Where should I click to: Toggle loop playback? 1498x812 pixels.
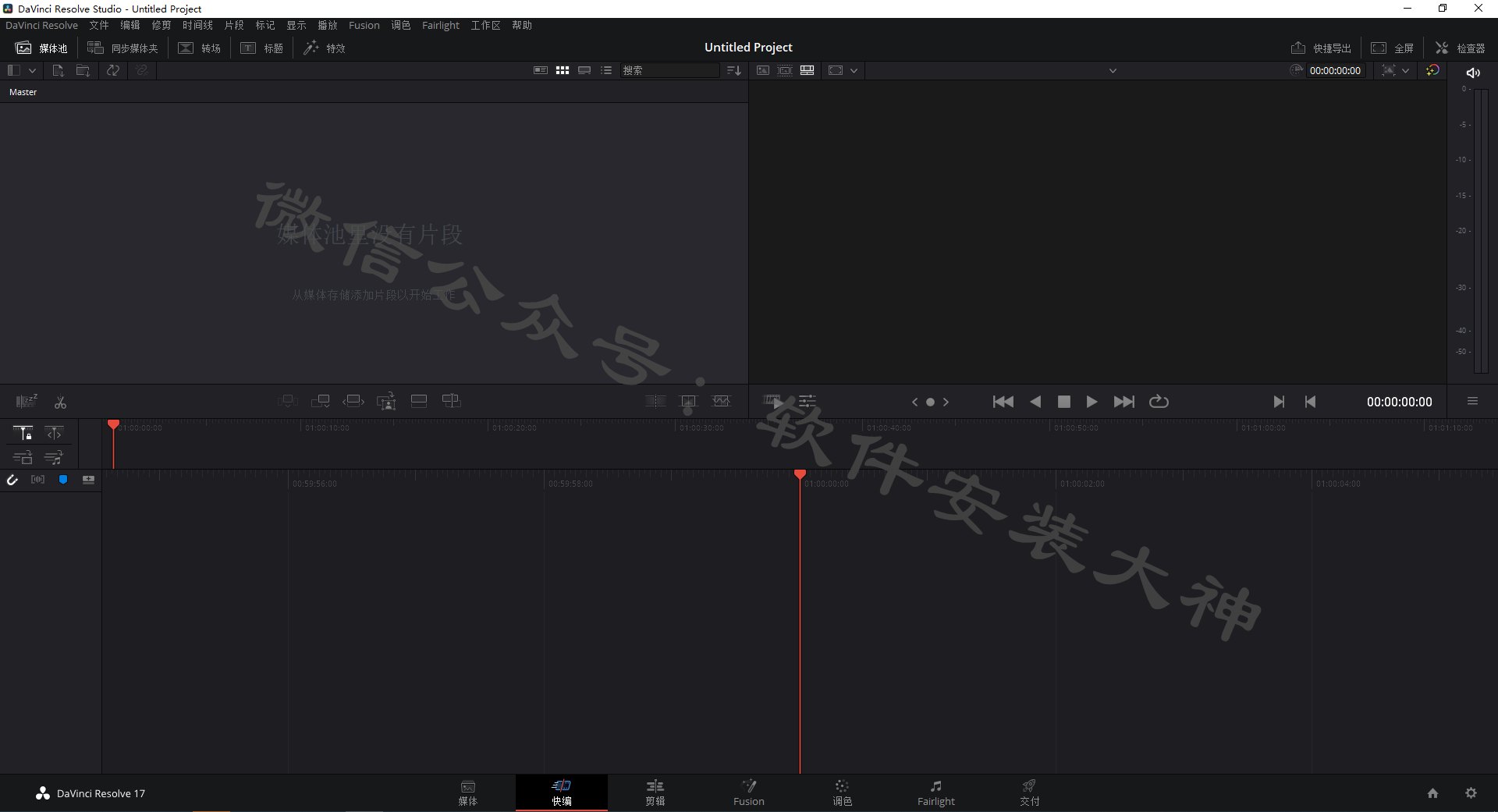[x=1159, y=402]
